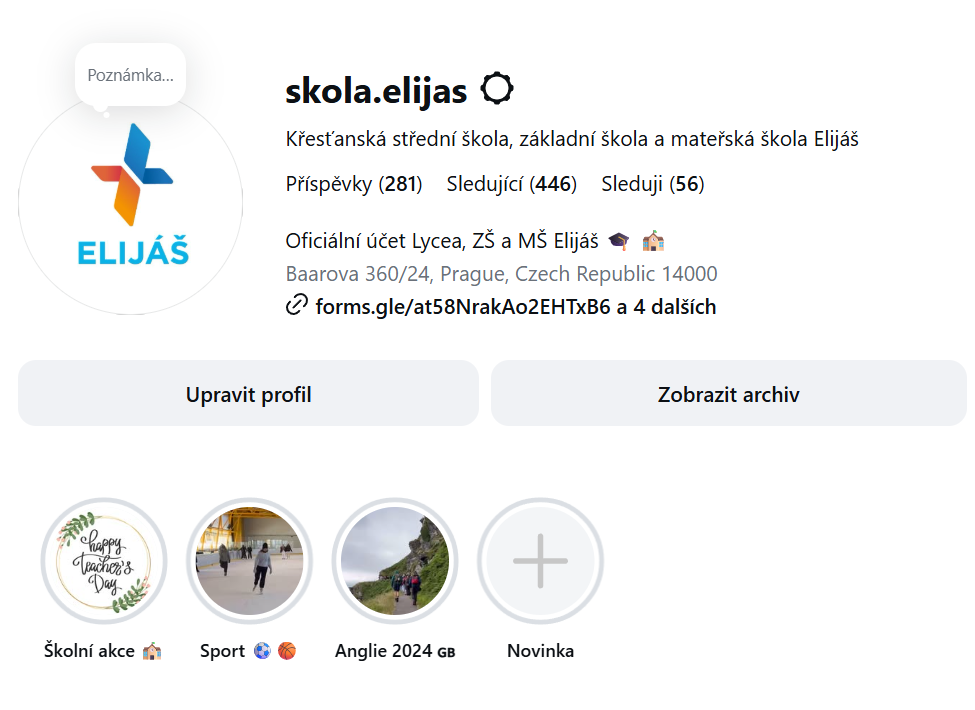The height and width of the screenshot is (710, 975).
Task: View the Sledující (446) followers list
Action: [x=512, y=184]
